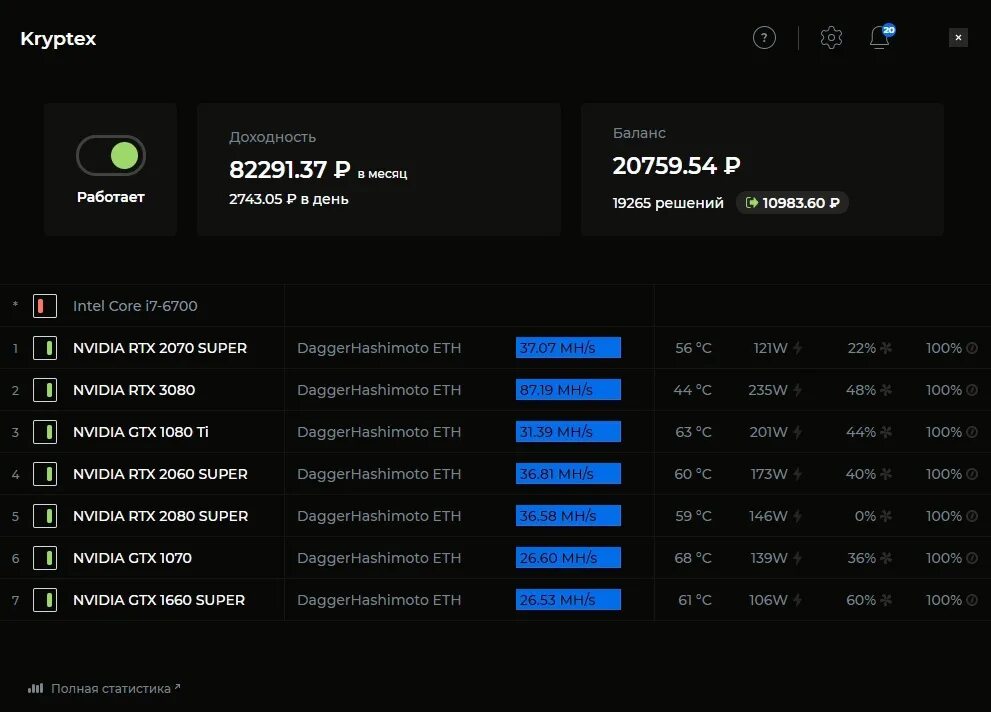Click power bolt icon next to 106W

(x=798, y=600)
